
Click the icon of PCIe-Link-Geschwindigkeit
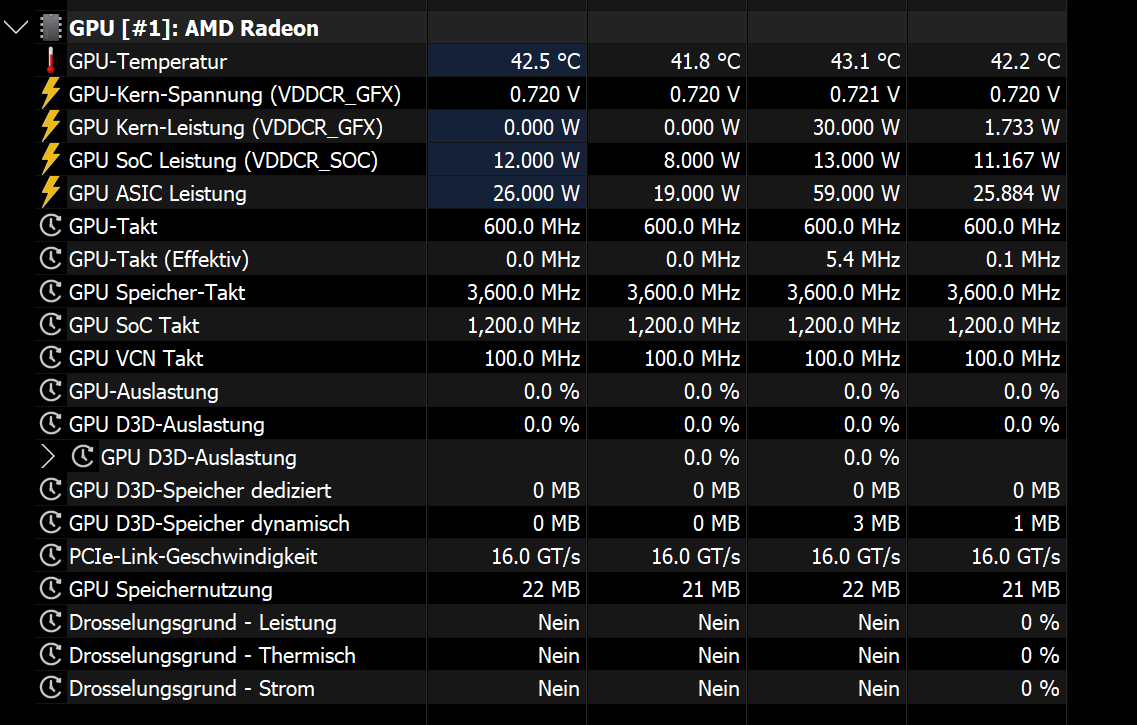[51, 556]
